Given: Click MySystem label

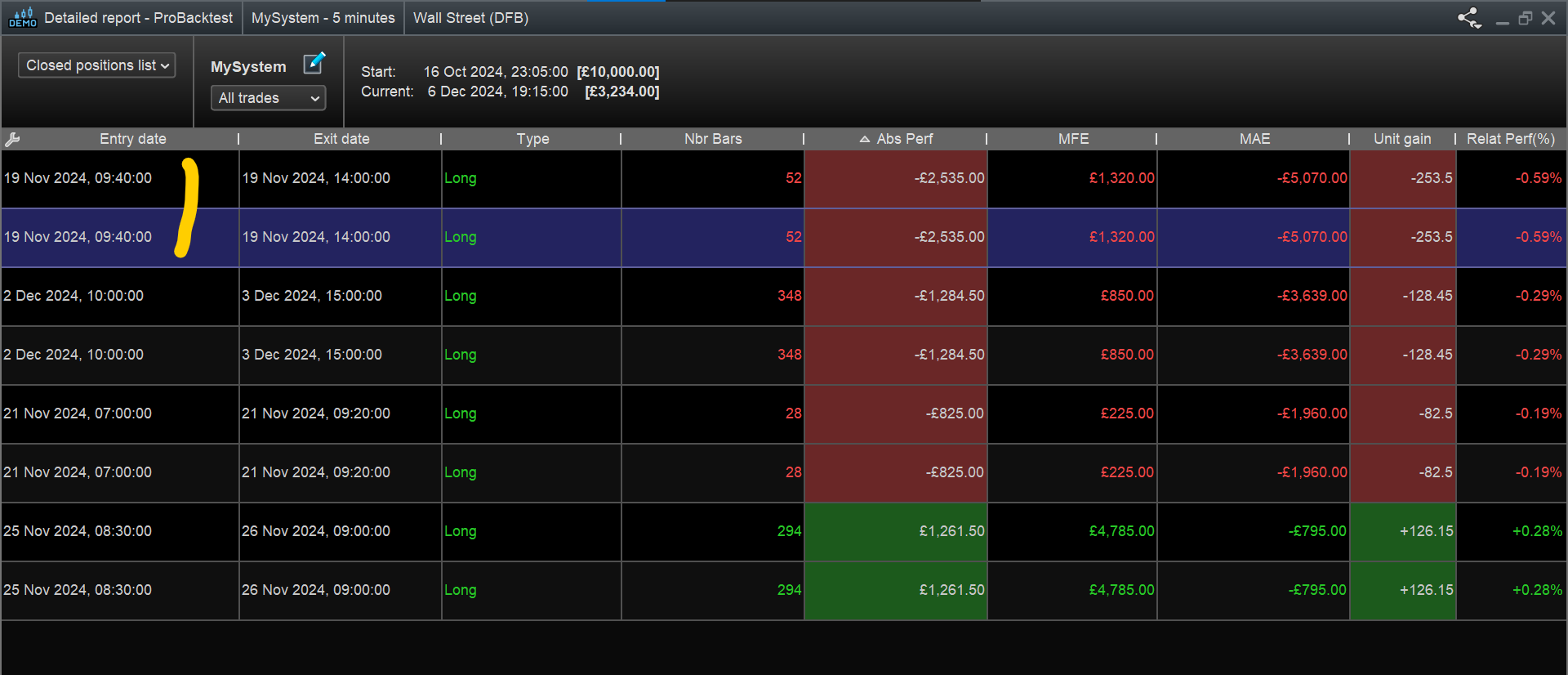Looking at the screenshot, I should click(248, 67).
